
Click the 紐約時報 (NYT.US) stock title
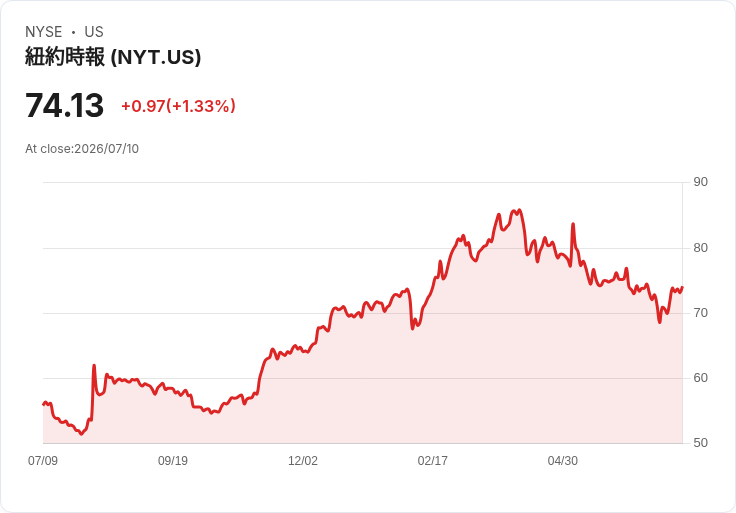113,57
